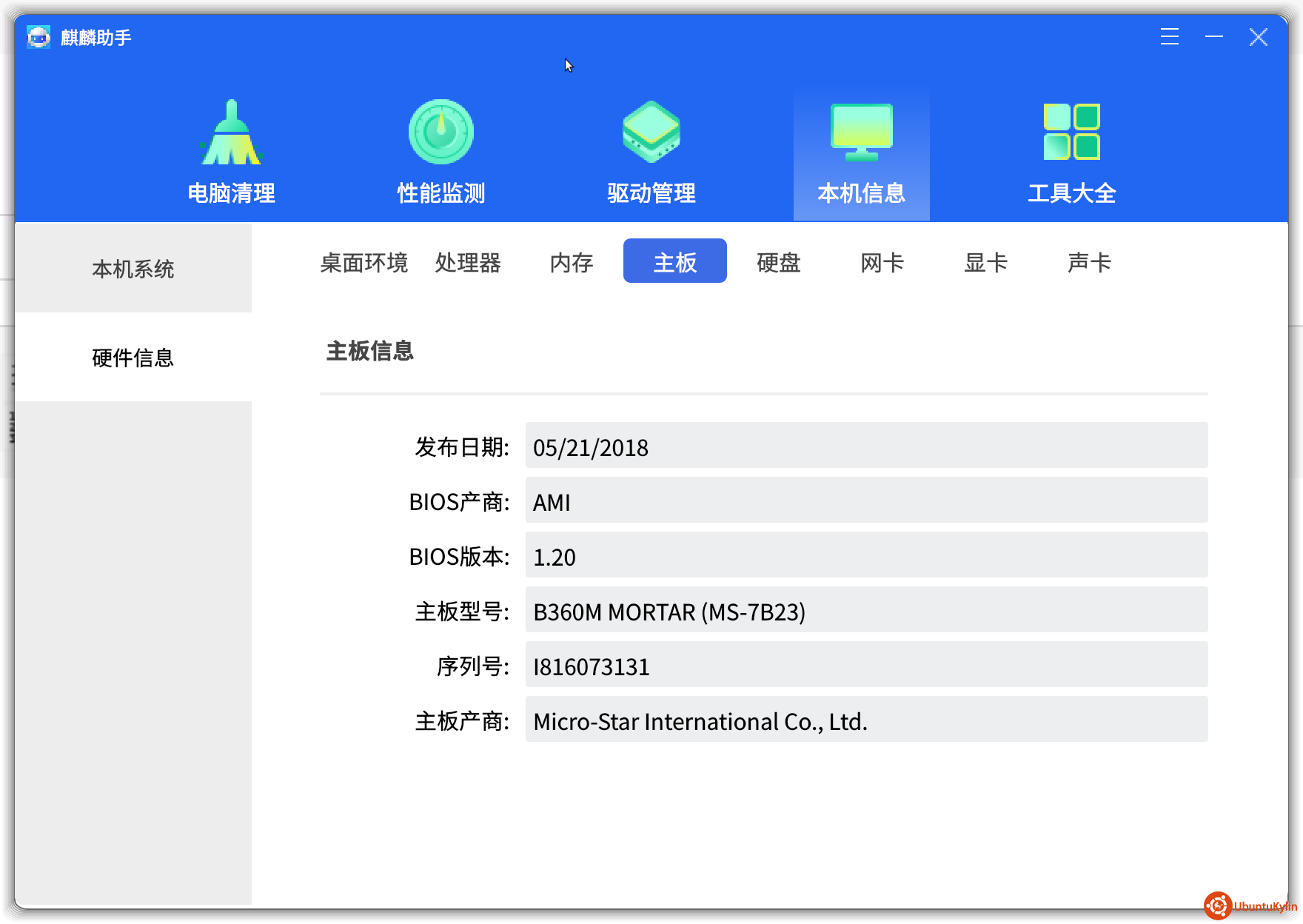The width and height of the screenshot is (1303, 924).
Task: Click the 主板信息 heading
Action: [x=370, y=350]
